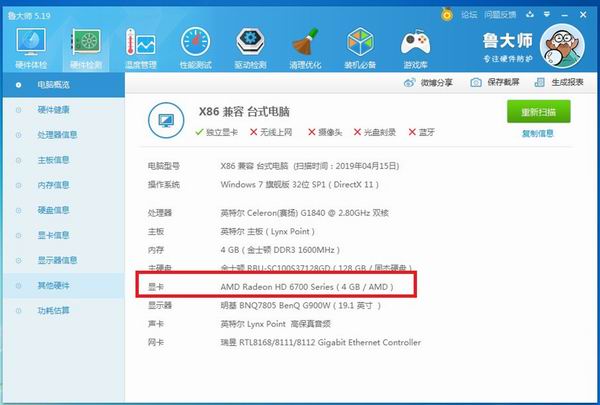The height and width of the screenshot is (405, 600).
Task: Click the 生成报表 generate report label
Action: pyautogui.click(x=567, y=82)
